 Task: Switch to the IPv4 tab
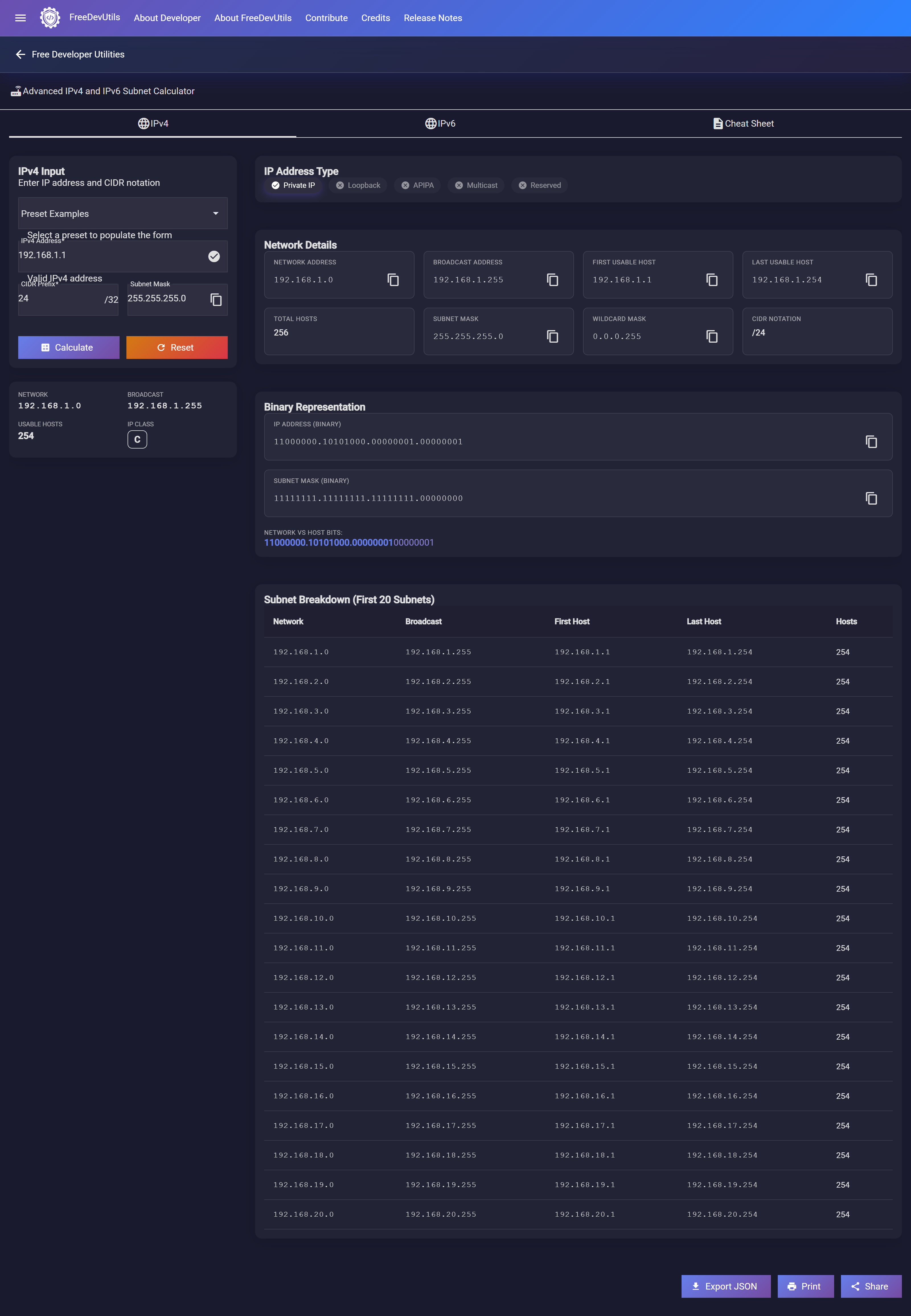pos(152,123)
